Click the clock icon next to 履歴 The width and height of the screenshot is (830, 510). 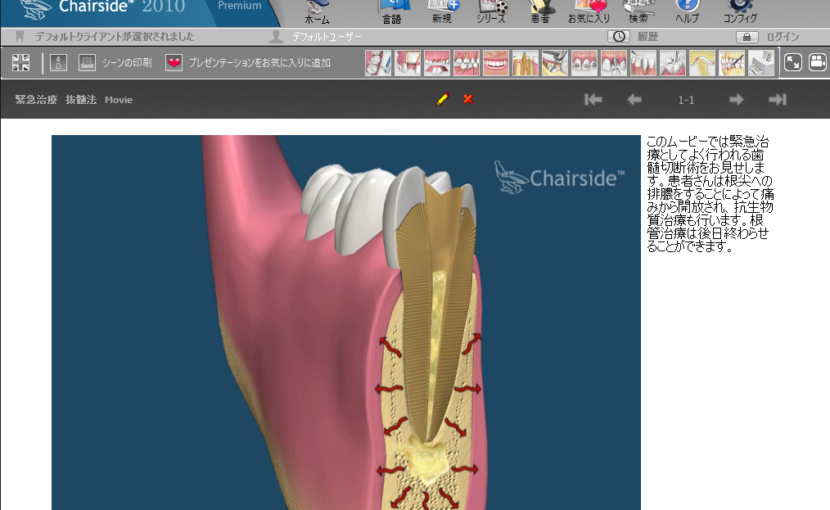point(618,36)
